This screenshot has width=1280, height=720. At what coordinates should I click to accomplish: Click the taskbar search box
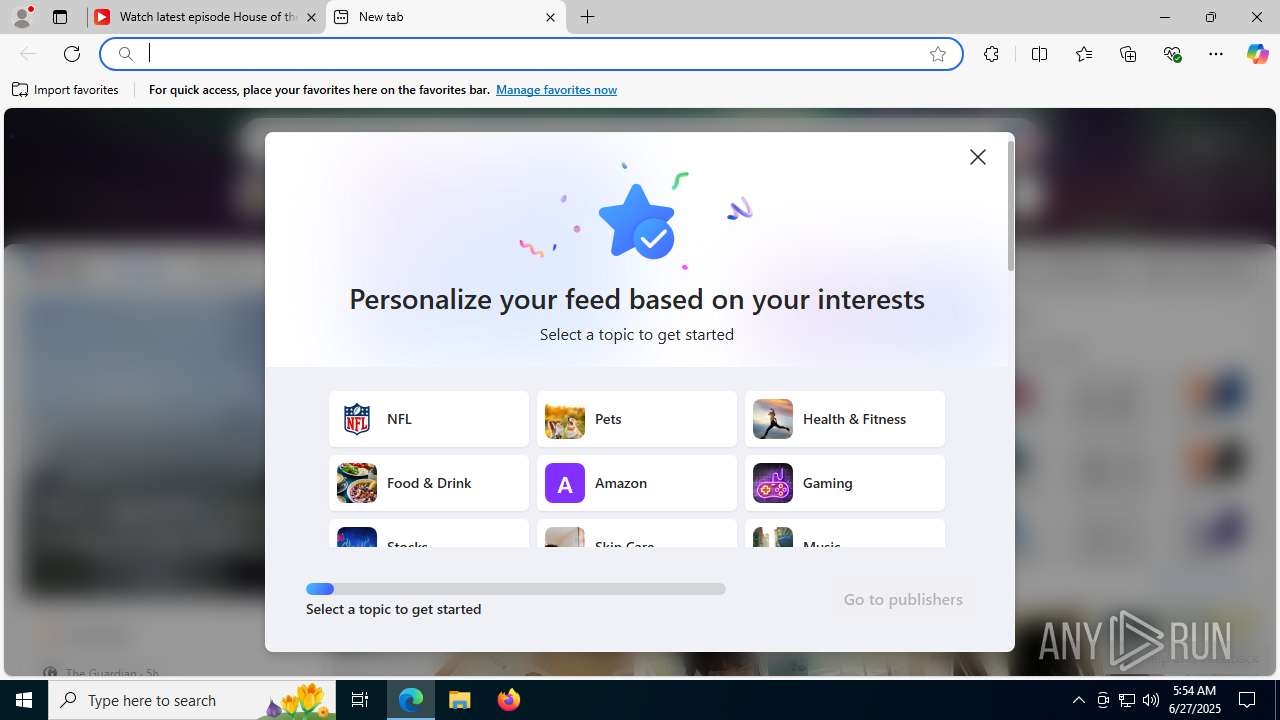click(x=193, y=700)
